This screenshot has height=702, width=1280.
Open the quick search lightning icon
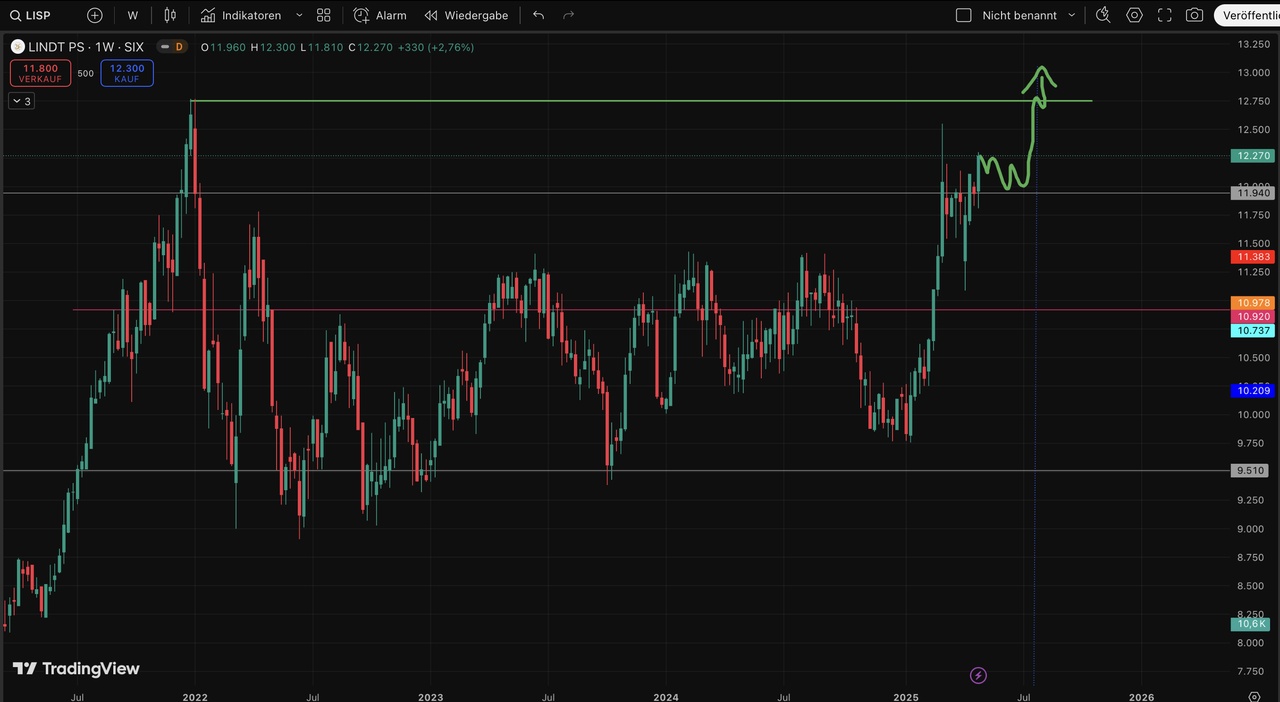click(x=1103, y=15)
